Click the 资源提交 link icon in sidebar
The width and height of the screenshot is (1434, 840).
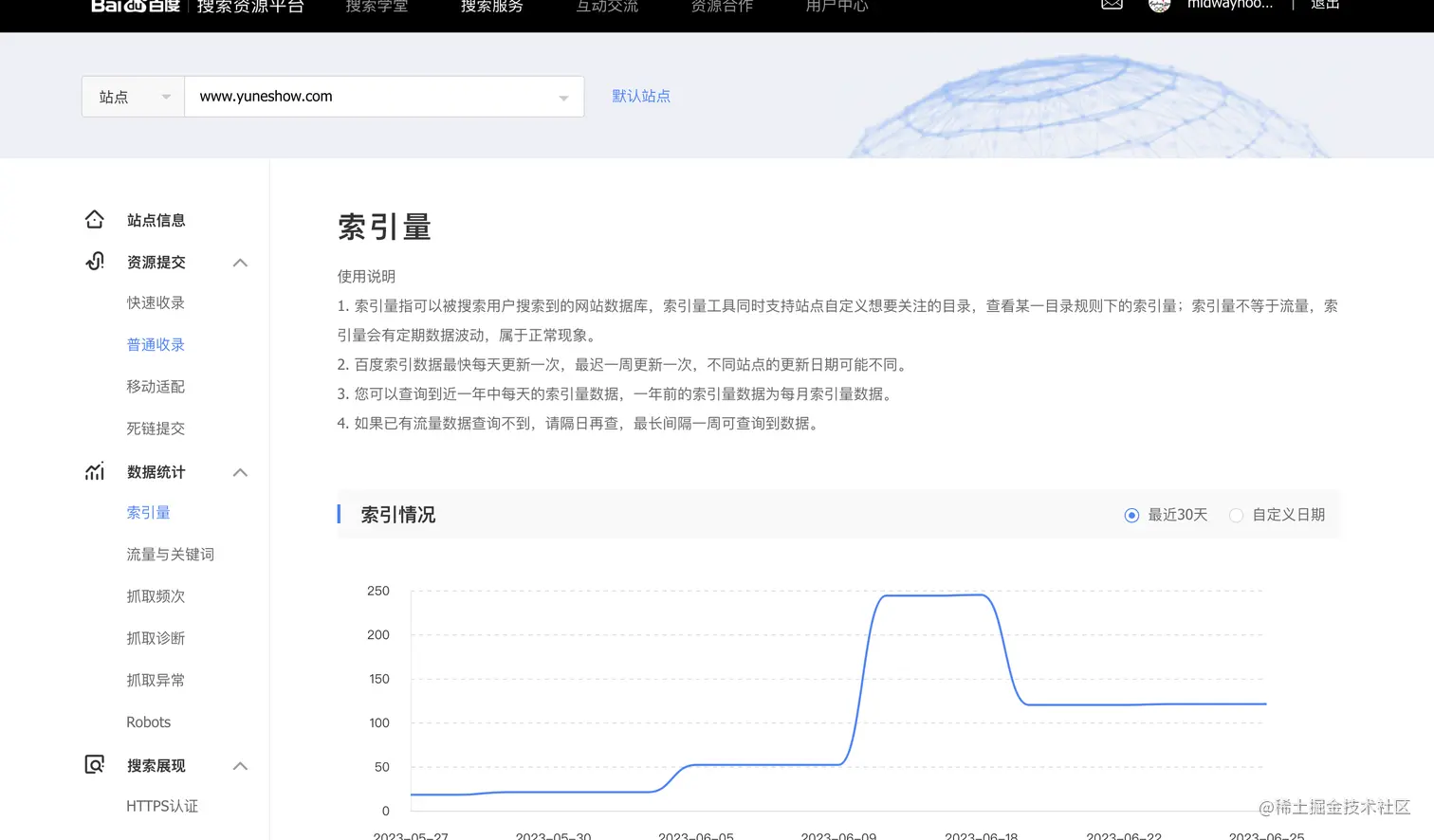tap(95, 262)
